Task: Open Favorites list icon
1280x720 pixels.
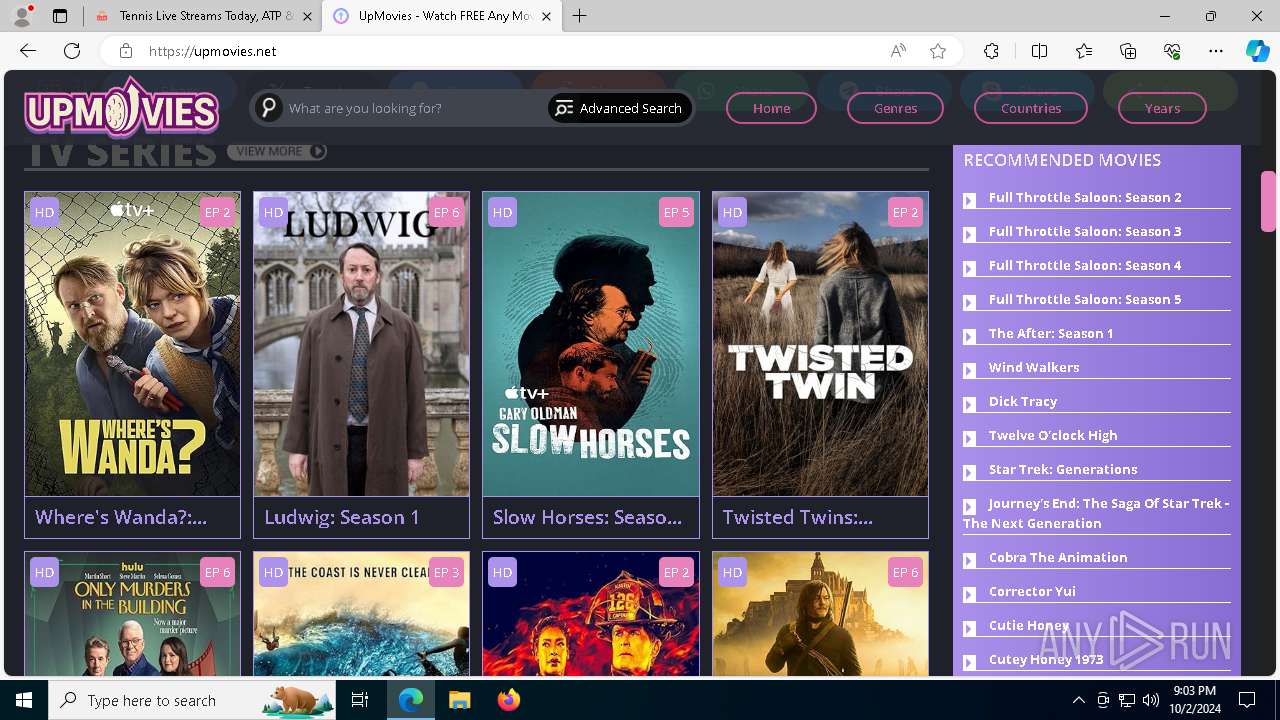Action: 1084,51
